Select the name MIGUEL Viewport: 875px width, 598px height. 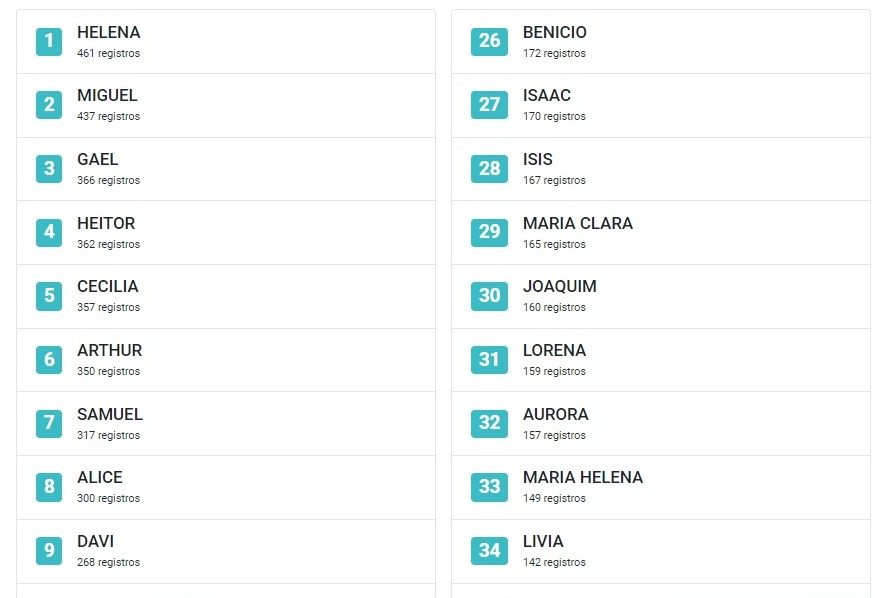pyautogui.click(x=107, y=95)
